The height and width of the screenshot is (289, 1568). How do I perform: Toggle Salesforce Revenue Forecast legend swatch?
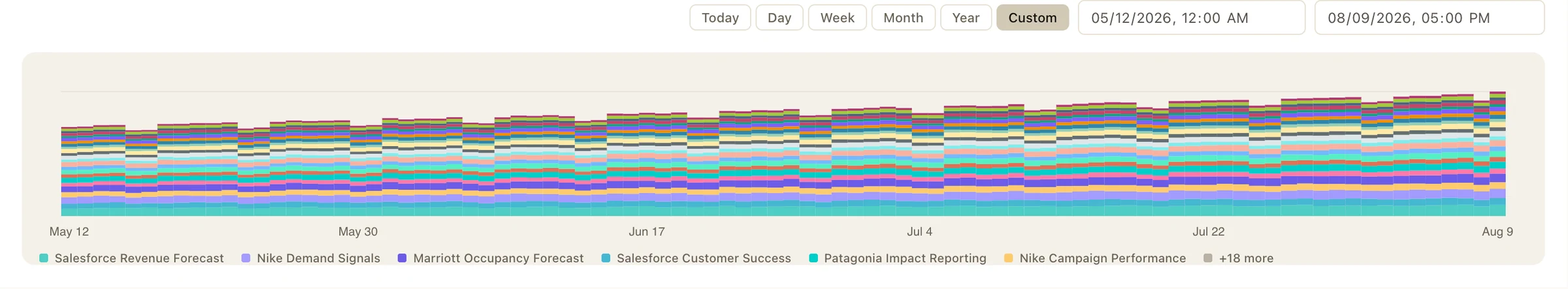44,258
